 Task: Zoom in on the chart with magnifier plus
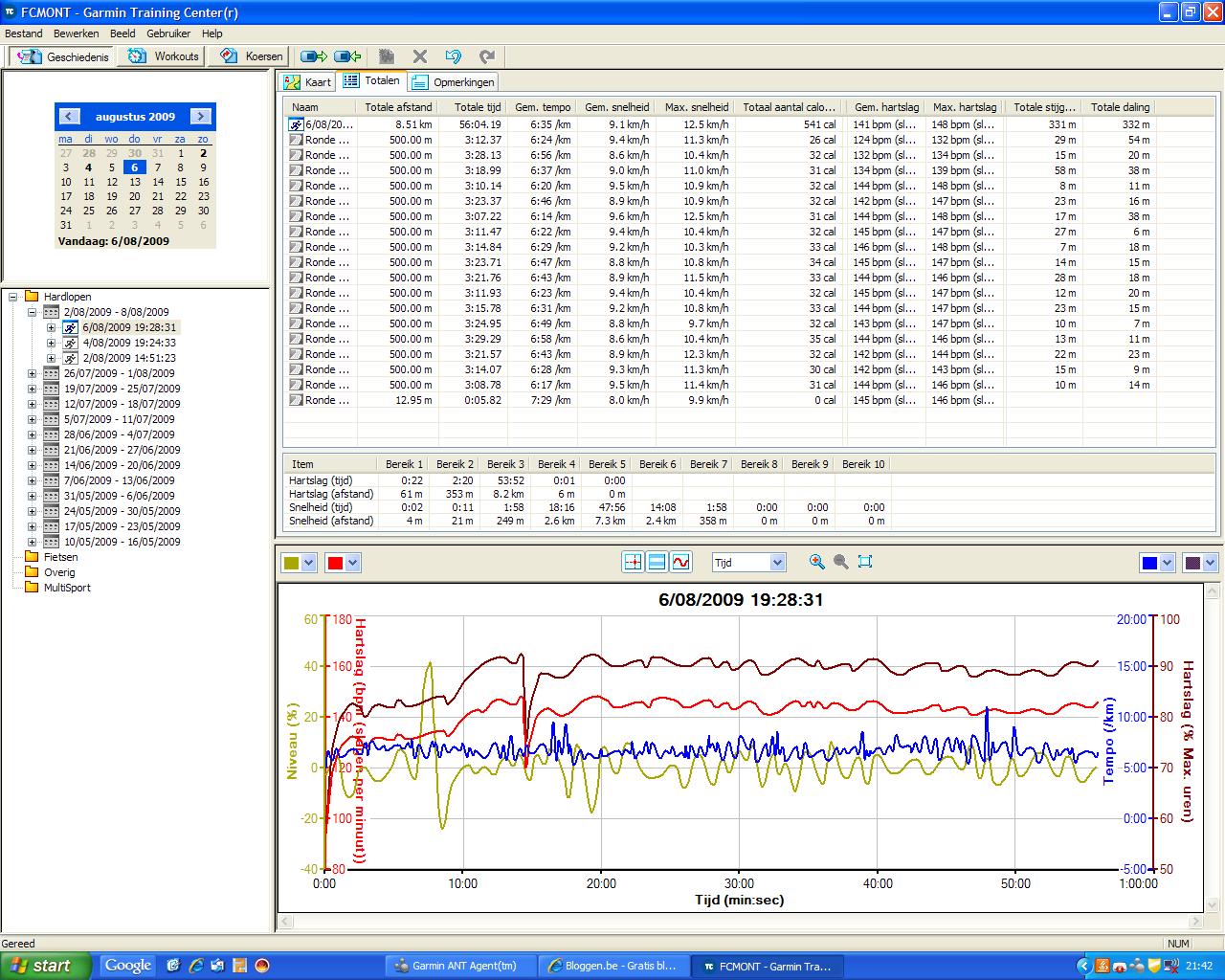coord(816,562)
